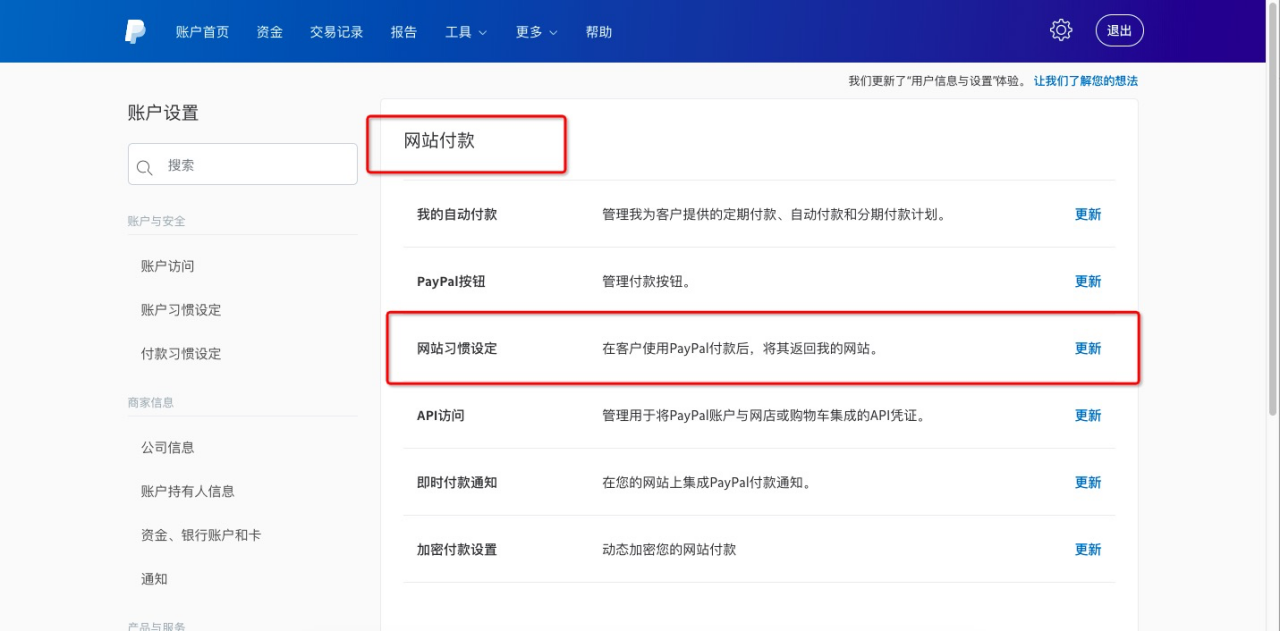The height and width of the screenshot is (631, 1280).
Task: Click 更新 for API访问
Action: (1088, 415)
